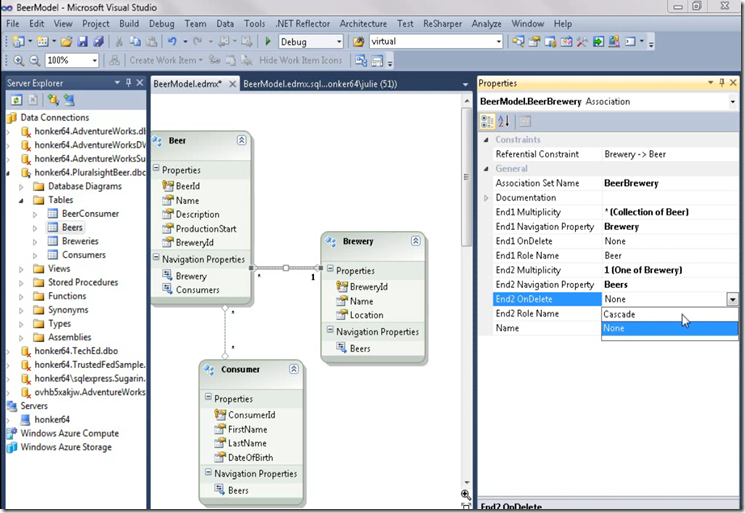Click the Zoom In magnifier icon
745x513 pixels.
19,60
